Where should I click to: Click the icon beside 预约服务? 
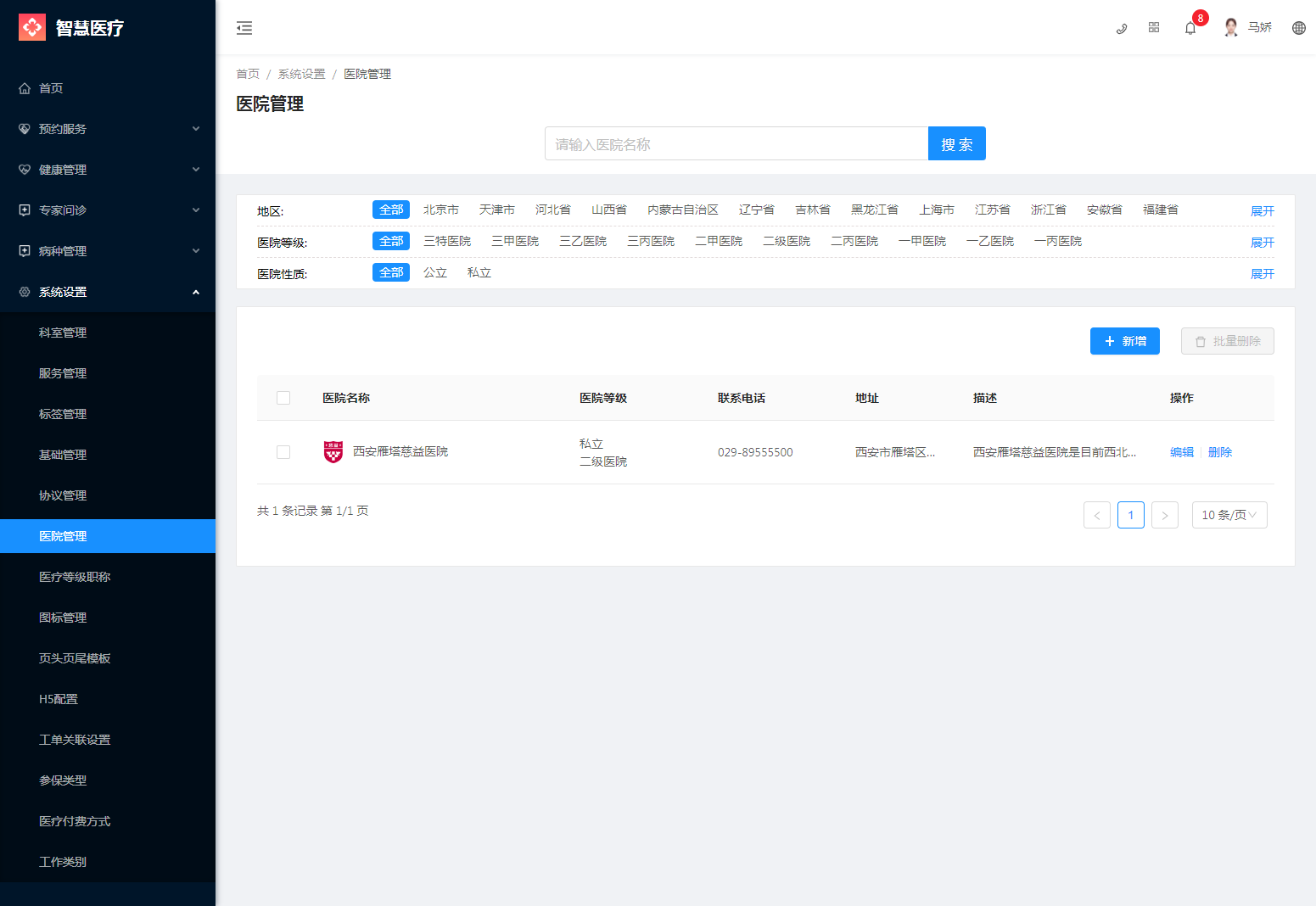point(25,129)
